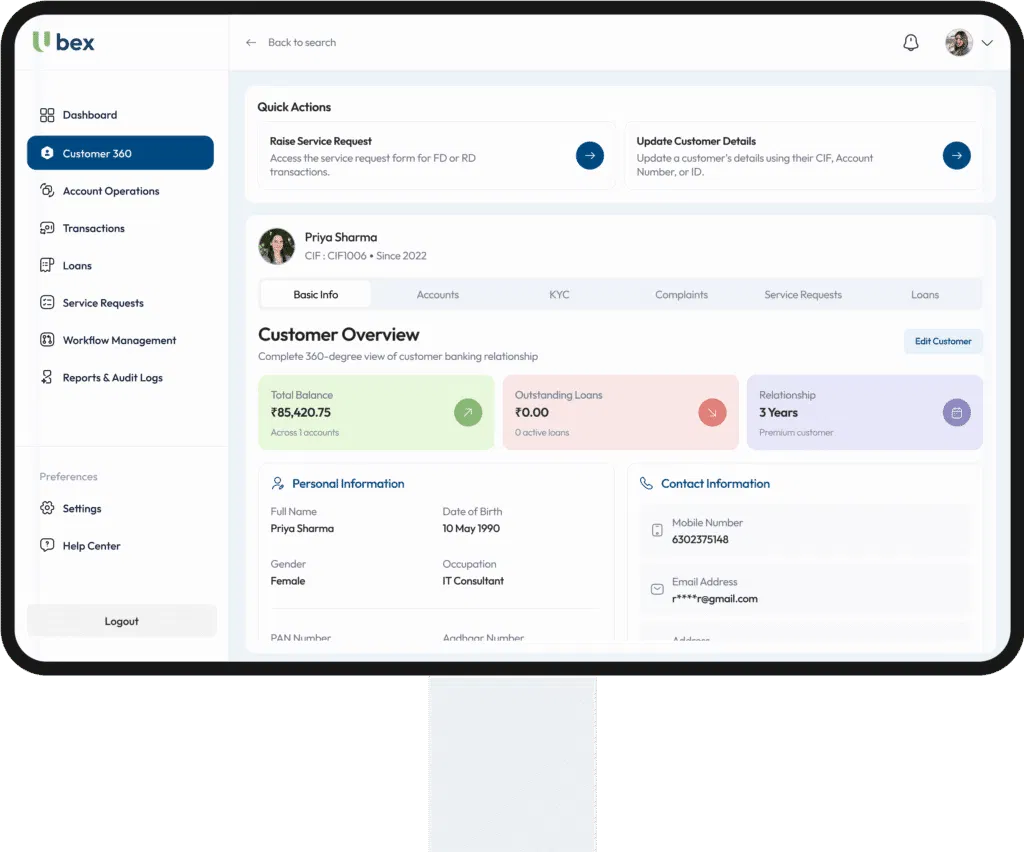Open the Complaints tab
Image resolution: width=1024 pixels, height=852 pixels.
(681, 295)
